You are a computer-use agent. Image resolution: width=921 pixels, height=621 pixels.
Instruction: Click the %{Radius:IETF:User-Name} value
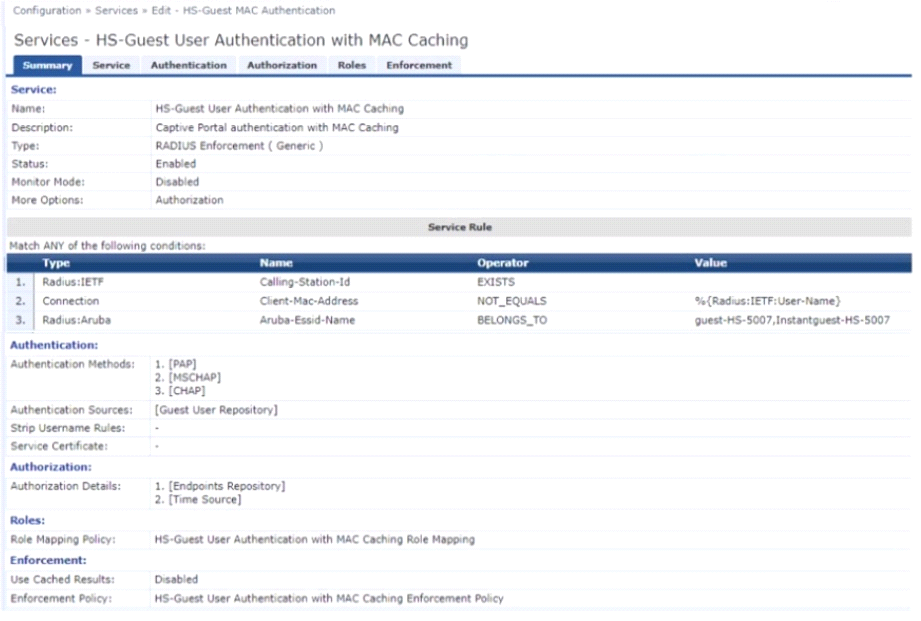tap(768, 301)
